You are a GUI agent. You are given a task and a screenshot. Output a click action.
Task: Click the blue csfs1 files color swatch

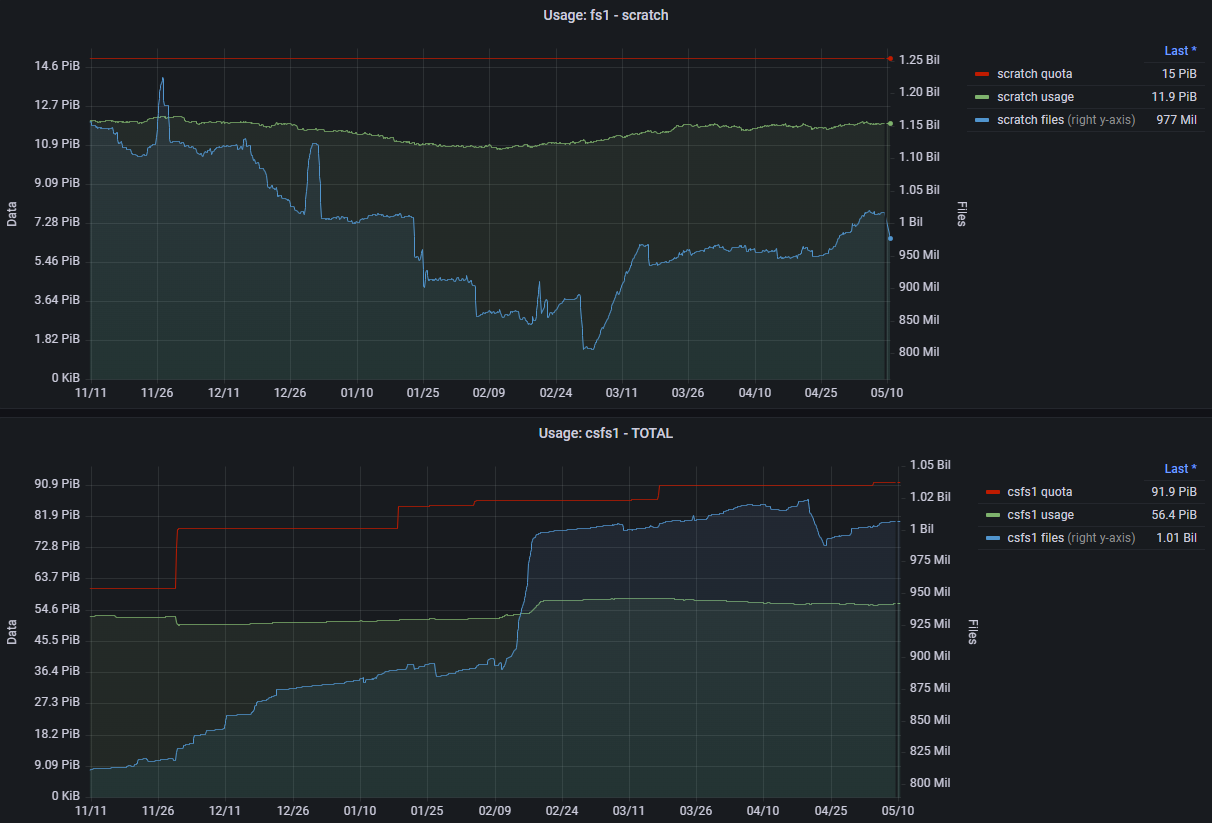[992, 538]
